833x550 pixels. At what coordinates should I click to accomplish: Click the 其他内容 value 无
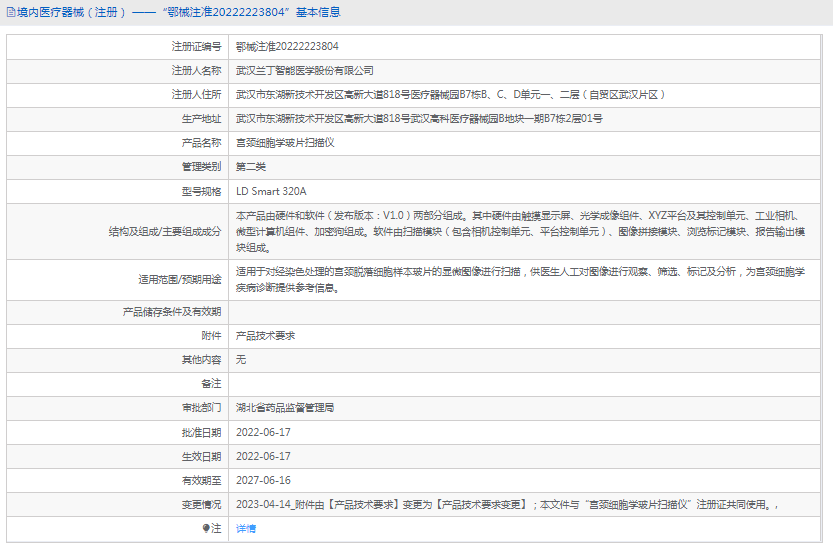[241, 360]
